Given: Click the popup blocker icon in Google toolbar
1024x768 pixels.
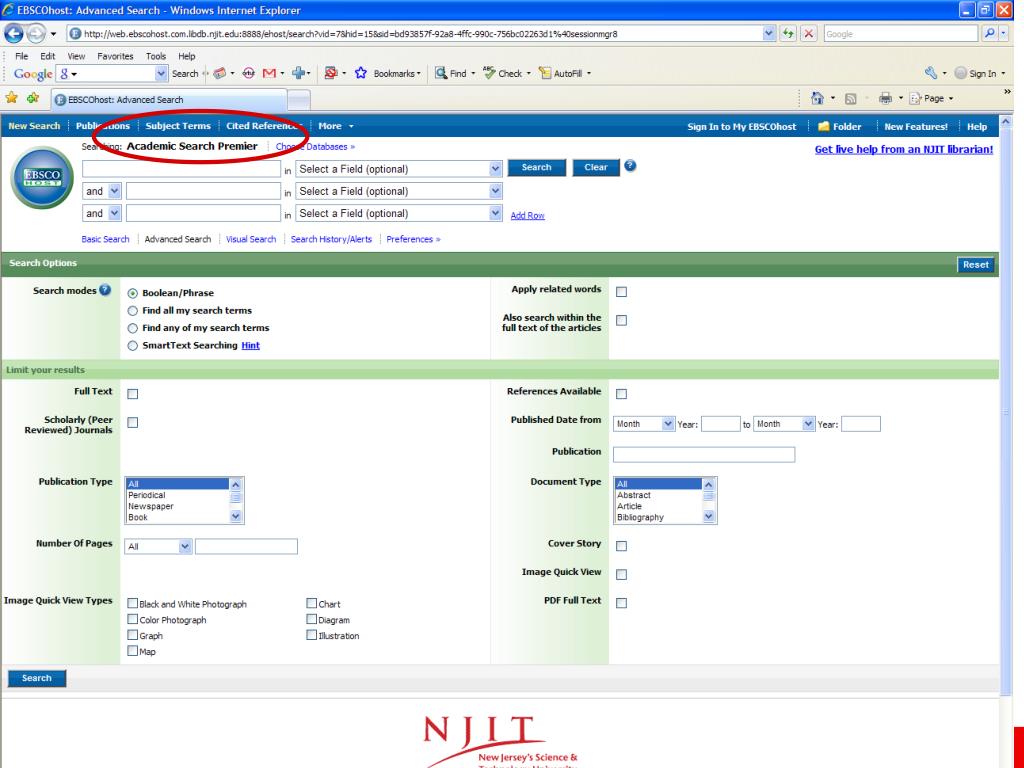Looking at the screenshot, I should pos(331,74).
